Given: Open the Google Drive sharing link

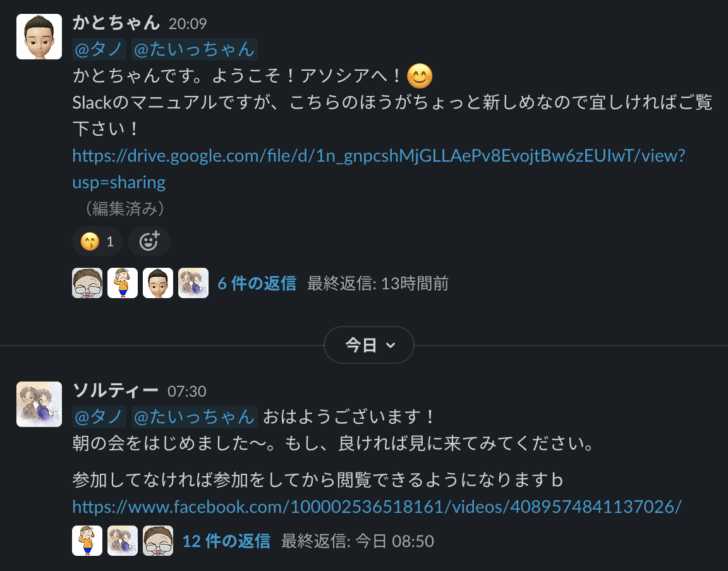Looking at the screenshot, I should 378,169.
